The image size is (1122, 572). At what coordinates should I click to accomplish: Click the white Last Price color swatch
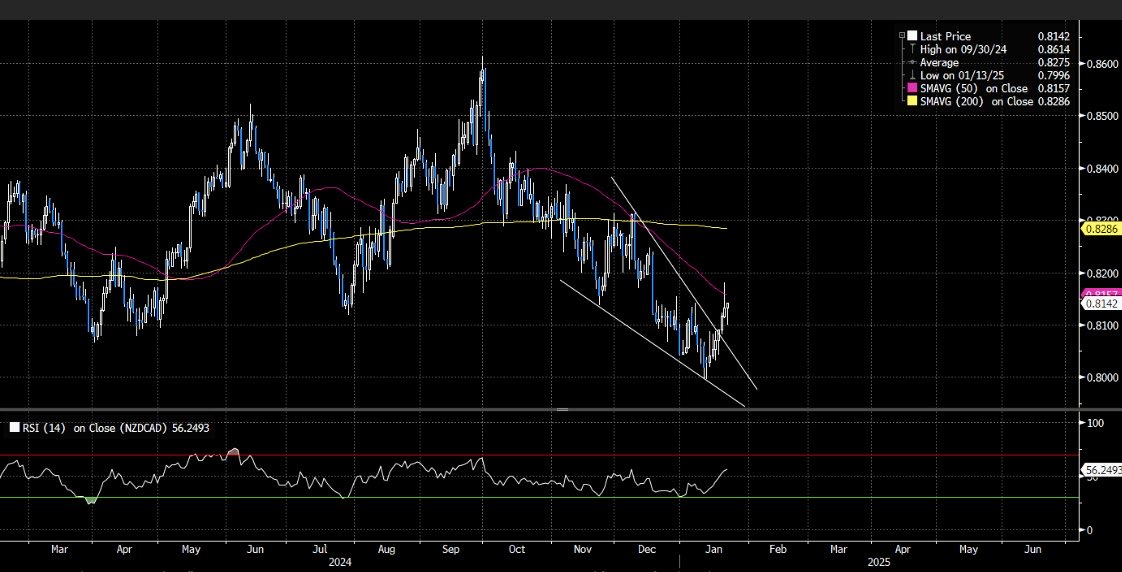coord(912,36)
